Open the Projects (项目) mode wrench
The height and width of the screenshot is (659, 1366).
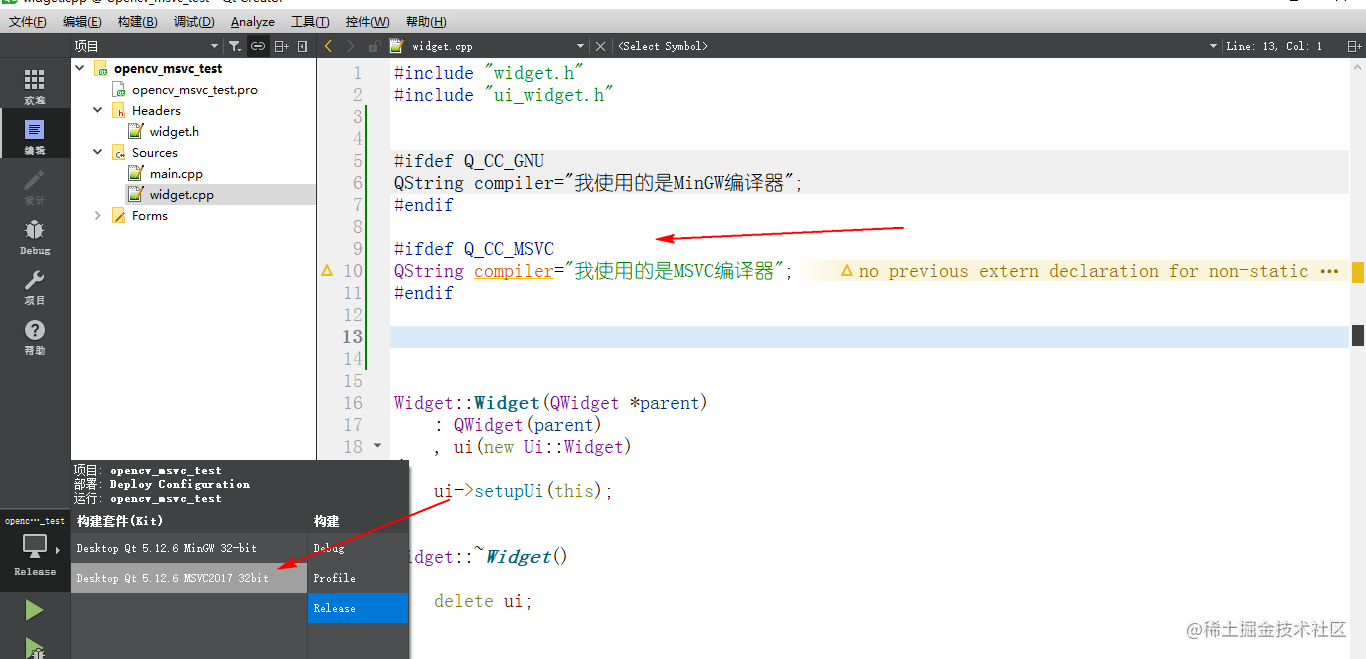(35, 286)
